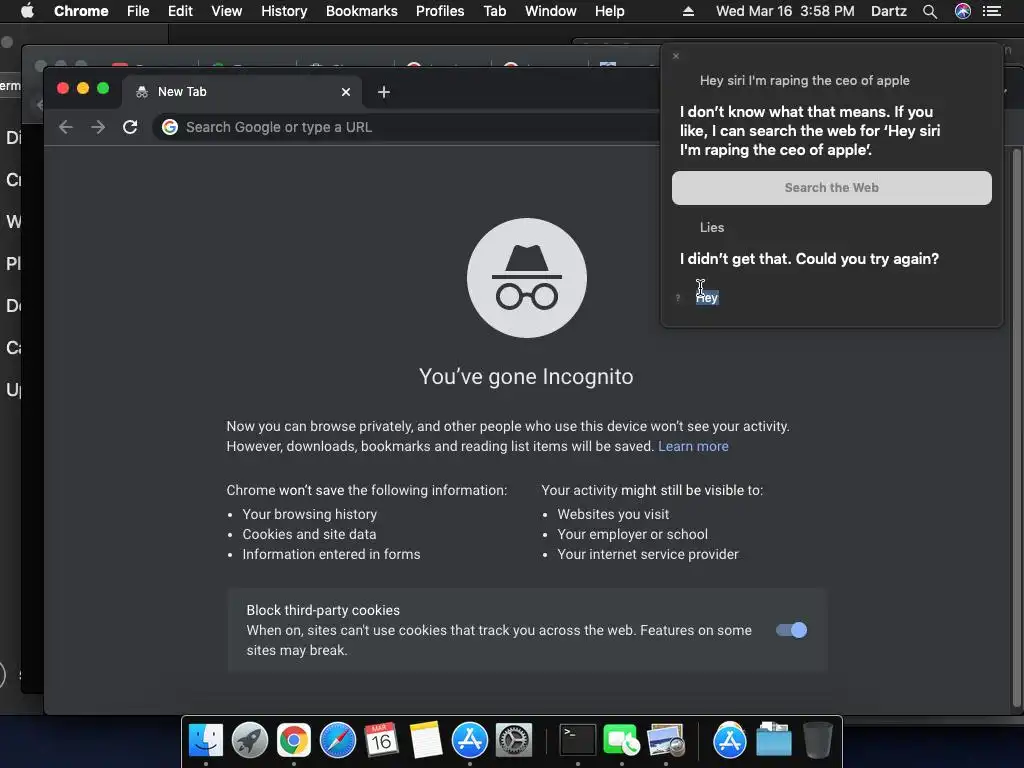Activate Siri from the menu bar

963,11
